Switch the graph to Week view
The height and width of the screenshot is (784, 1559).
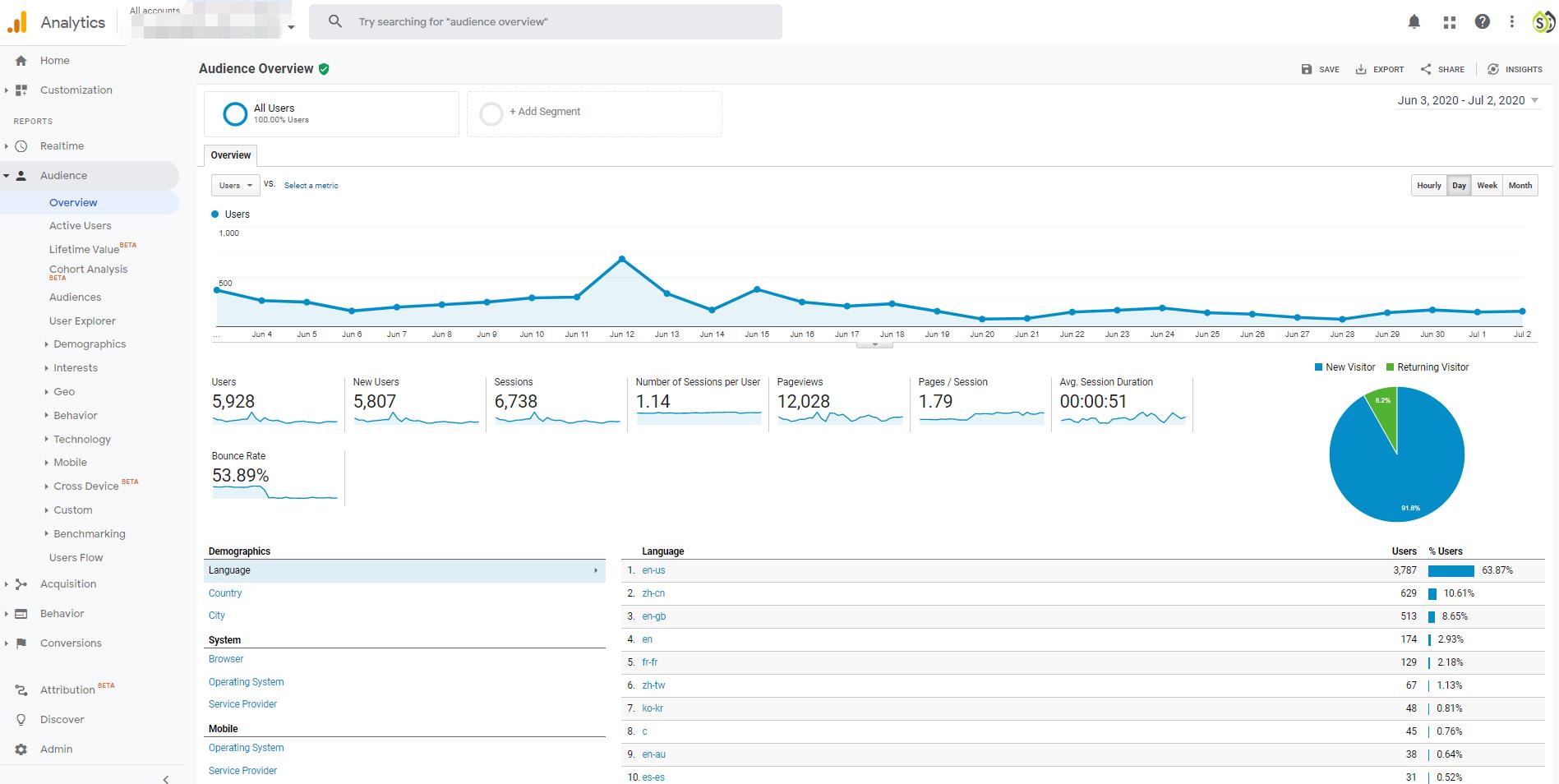(1487, 186)
